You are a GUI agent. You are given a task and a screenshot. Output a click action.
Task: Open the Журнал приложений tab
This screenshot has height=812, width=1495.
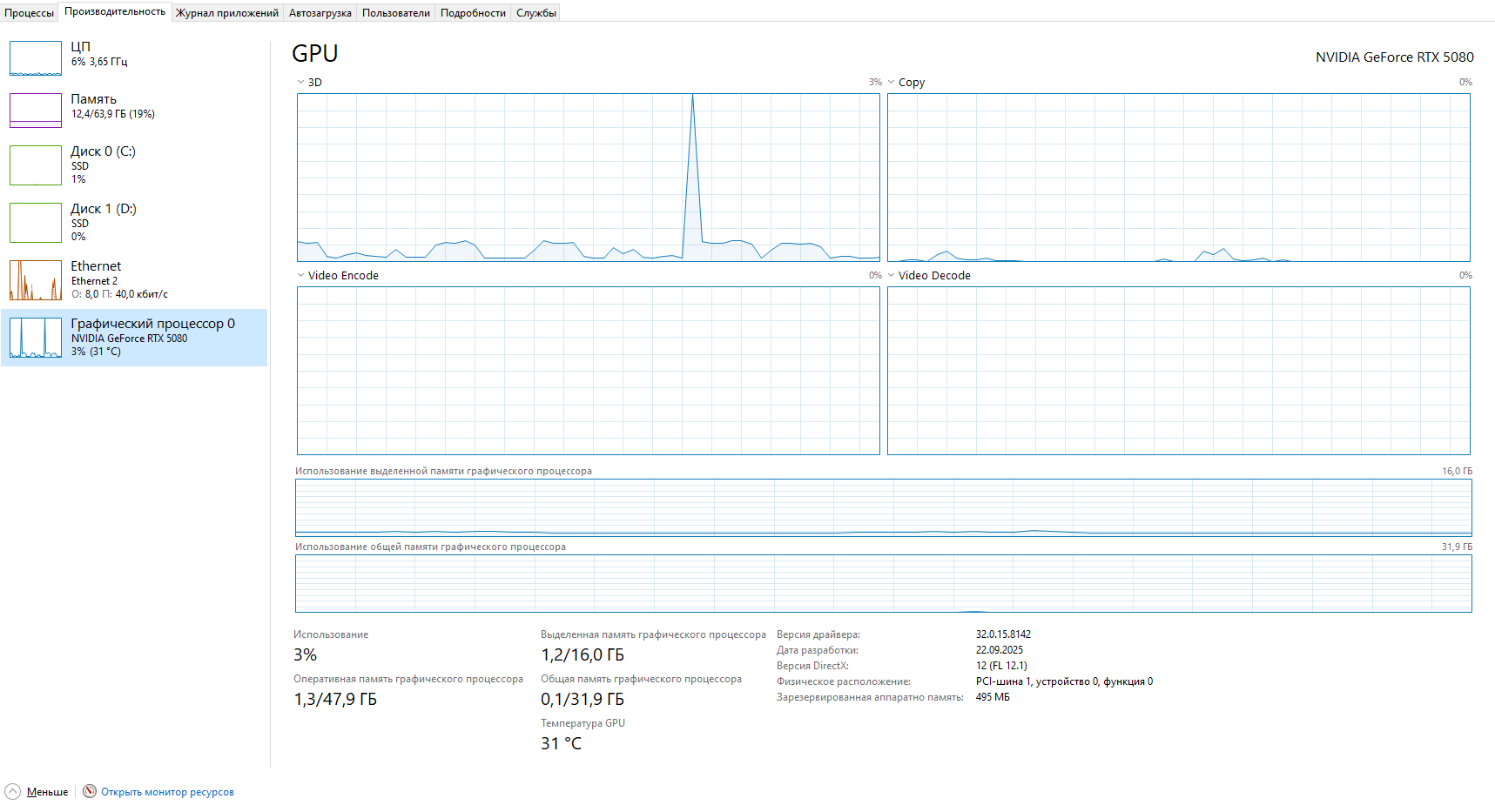coord(227,13)
